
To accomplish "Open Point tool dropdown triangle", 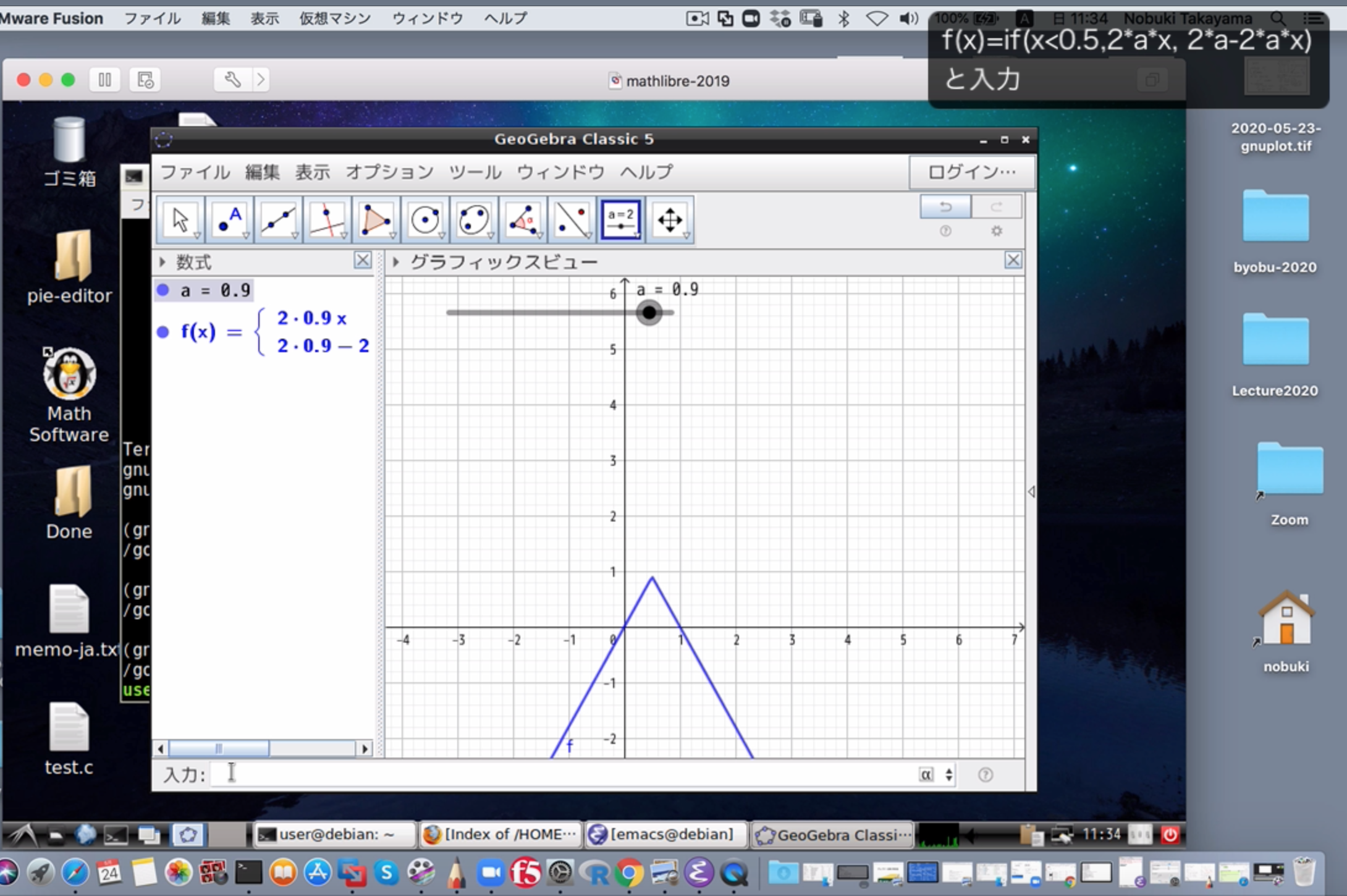I will (x=246, y=235).
